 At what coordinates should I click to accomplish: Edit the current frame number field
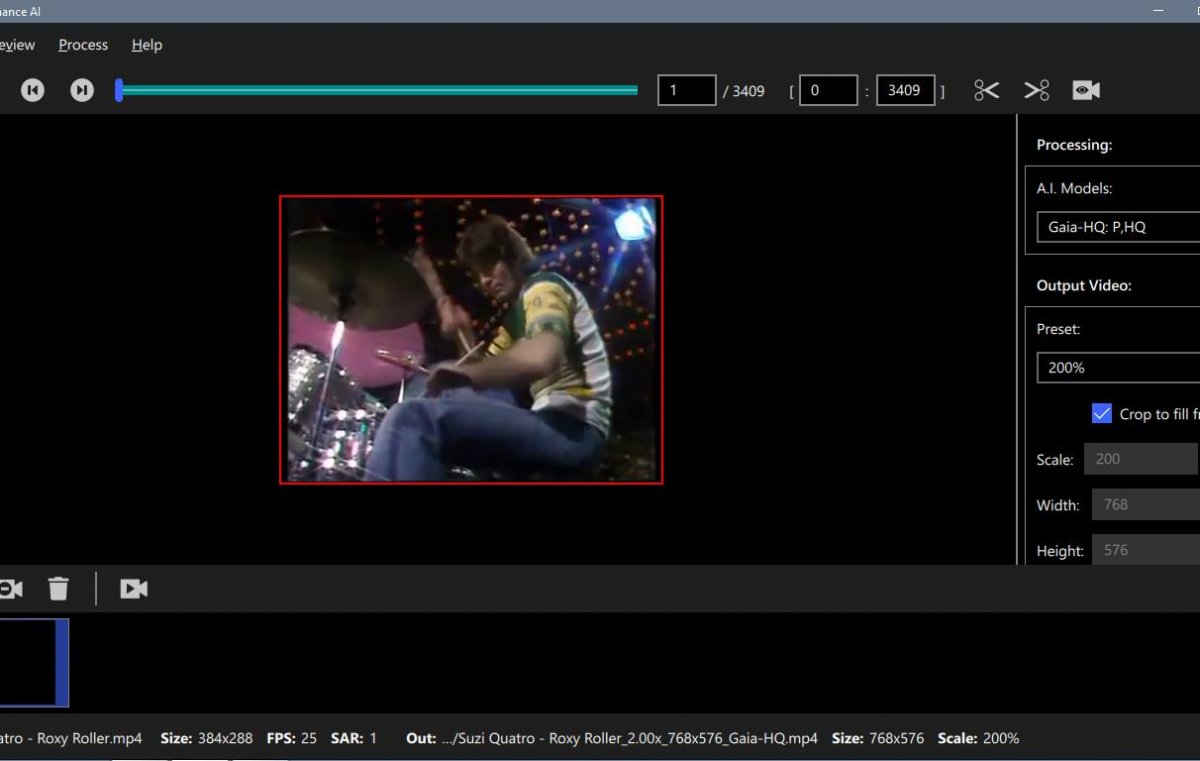tap(686, 90)
